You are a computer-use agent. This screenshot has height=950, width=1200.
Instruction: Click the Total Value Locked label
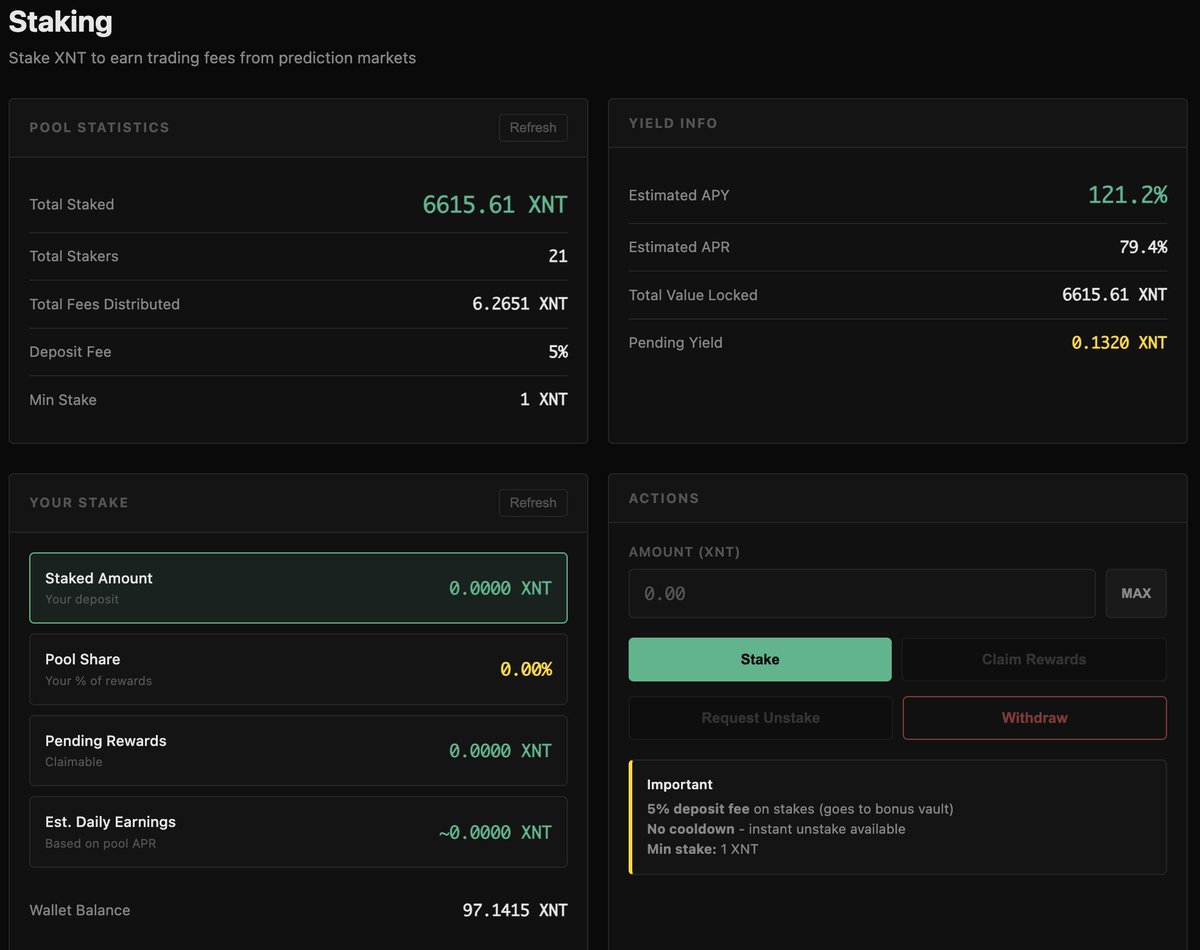pos(693,295)
